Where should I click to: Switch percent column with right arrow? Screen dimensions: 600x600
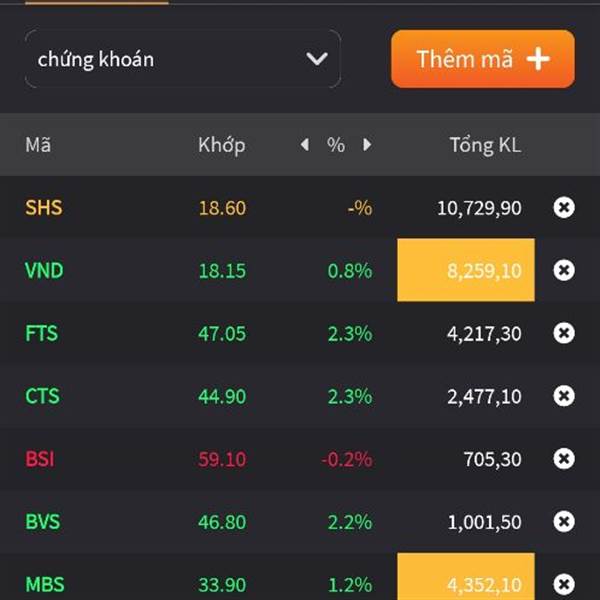[x=367, y=145]
